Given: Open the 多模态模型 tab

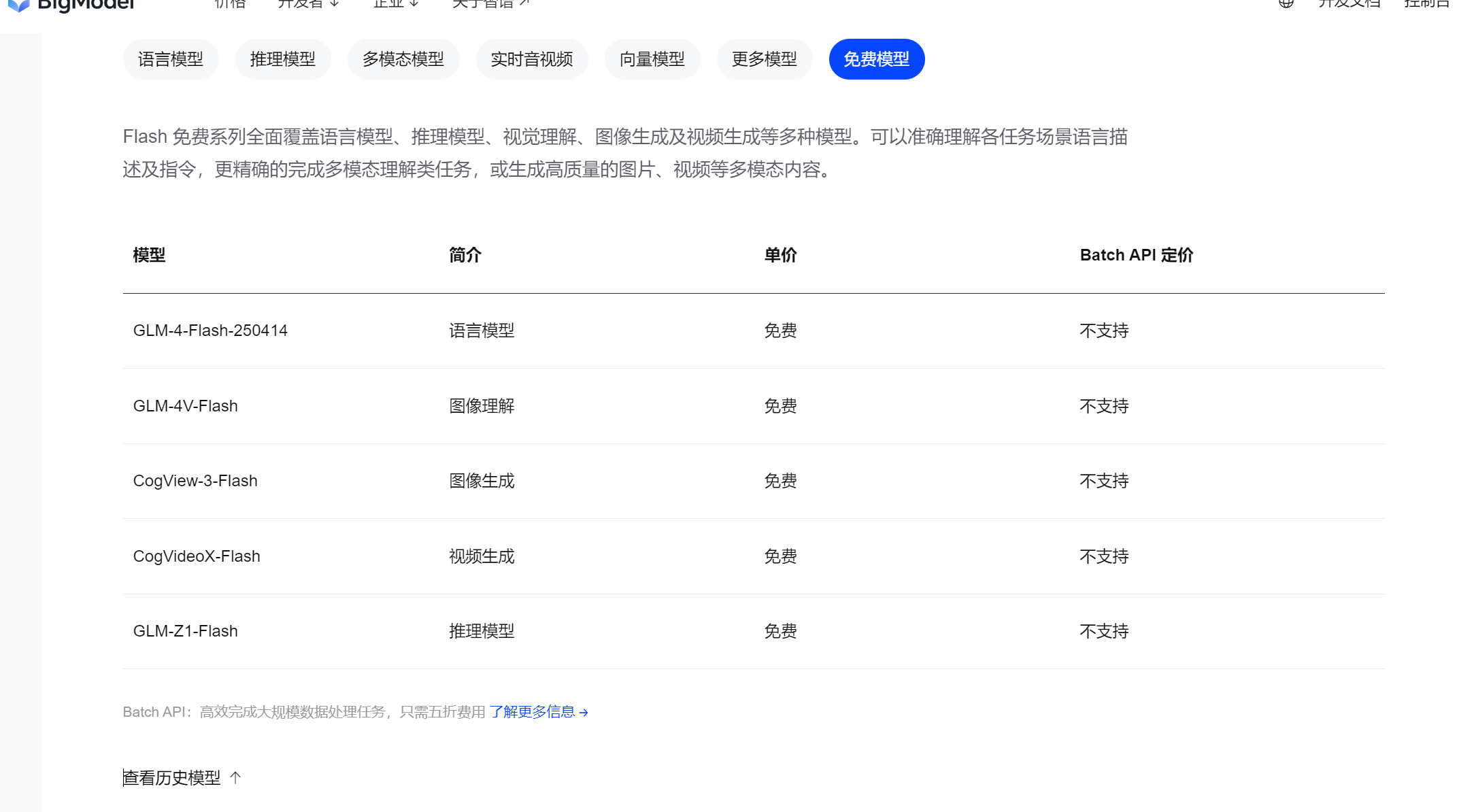Looking at the screenshot, I should [x=403, y=59].
